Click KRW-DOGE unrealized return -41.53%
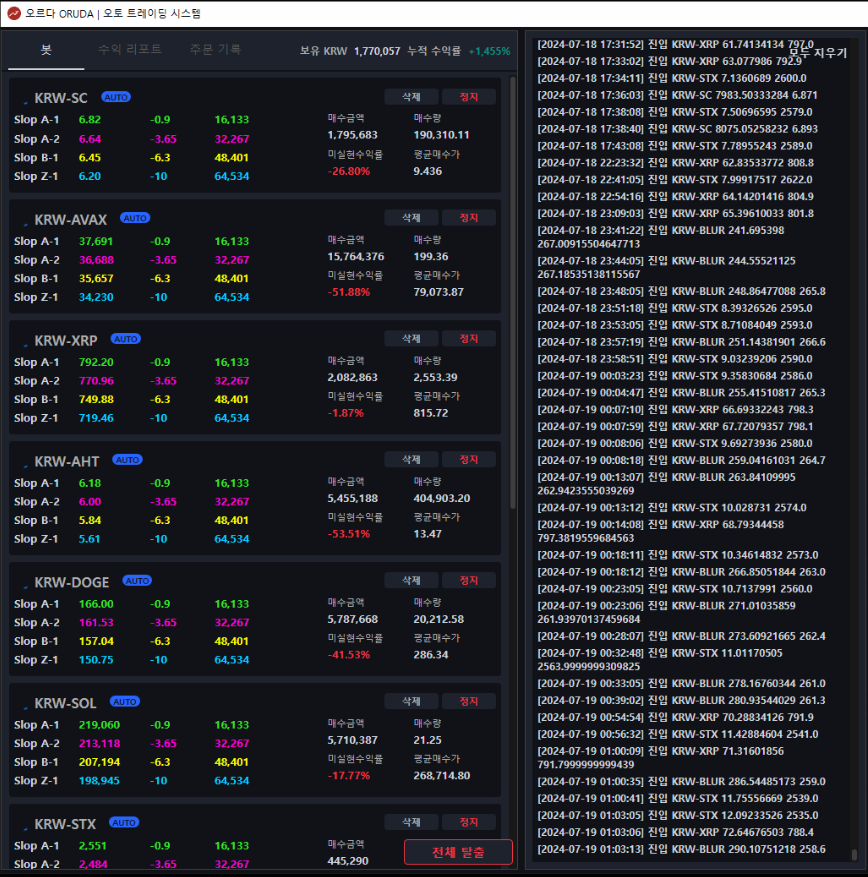Viewport: 868px width, 877px height. click(x=349, y=654)
